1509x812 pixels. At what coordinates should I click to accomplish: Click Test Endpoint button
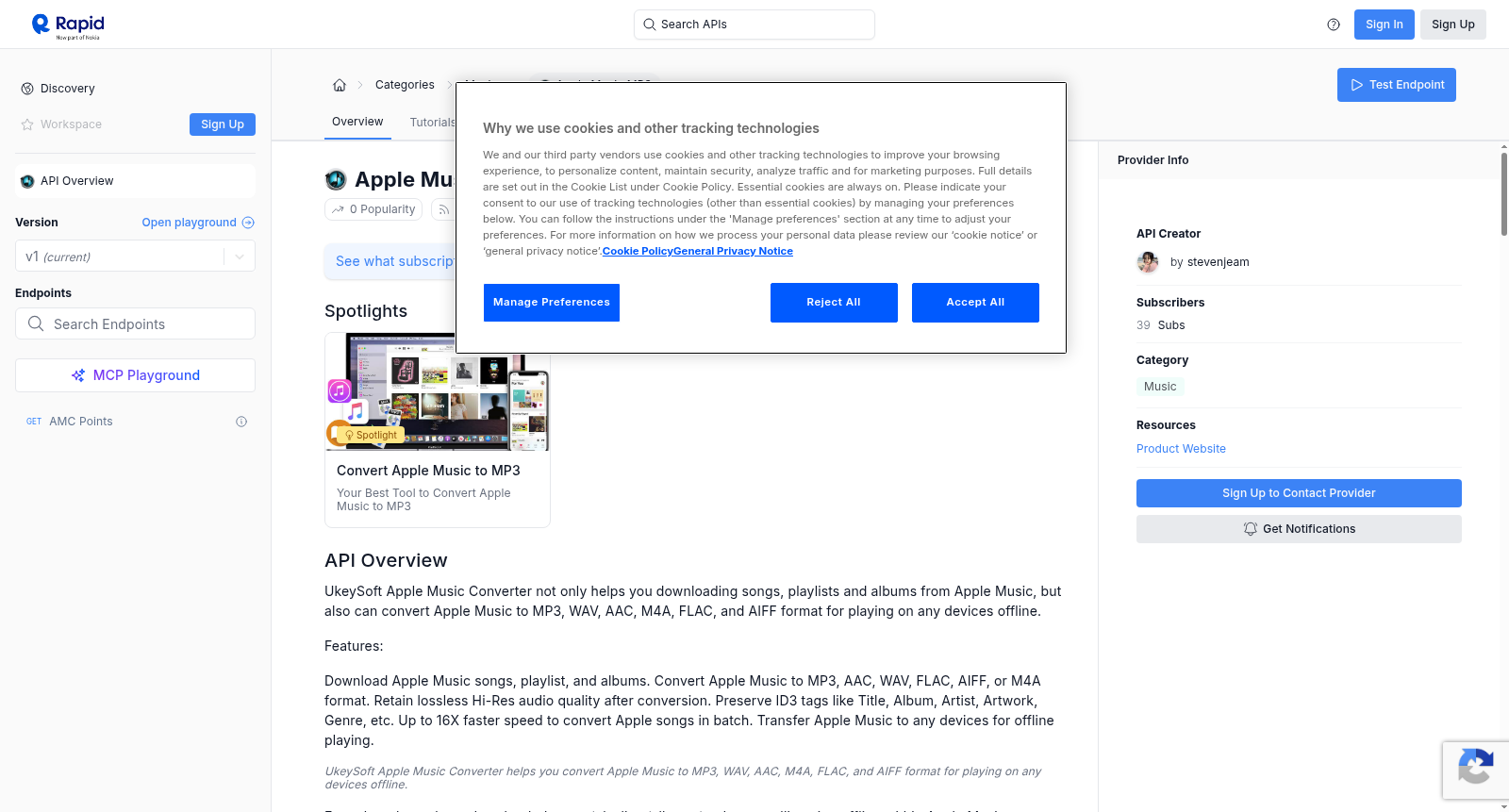click(1396, 85)
